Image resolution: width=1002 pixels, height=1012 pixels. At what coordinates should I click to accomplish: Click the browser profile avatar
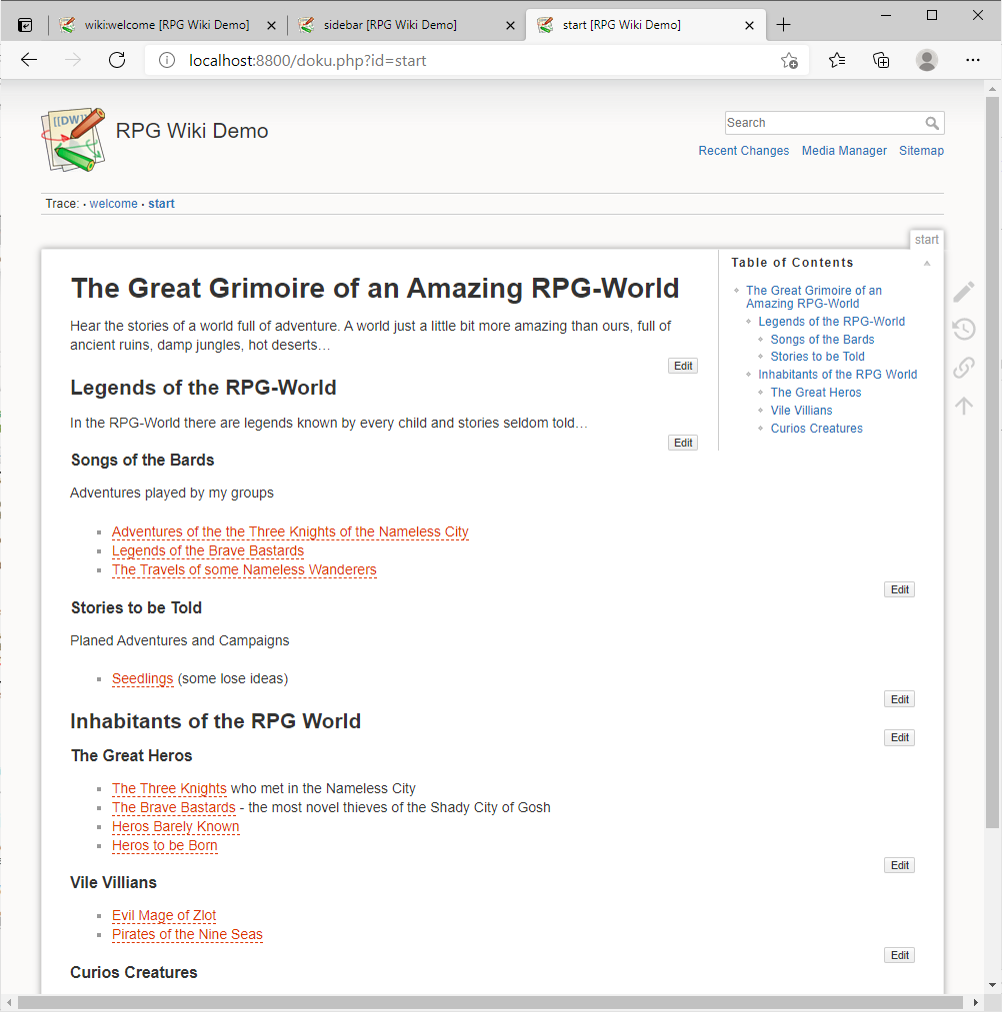pyautogui.click(x=927, y=60)
